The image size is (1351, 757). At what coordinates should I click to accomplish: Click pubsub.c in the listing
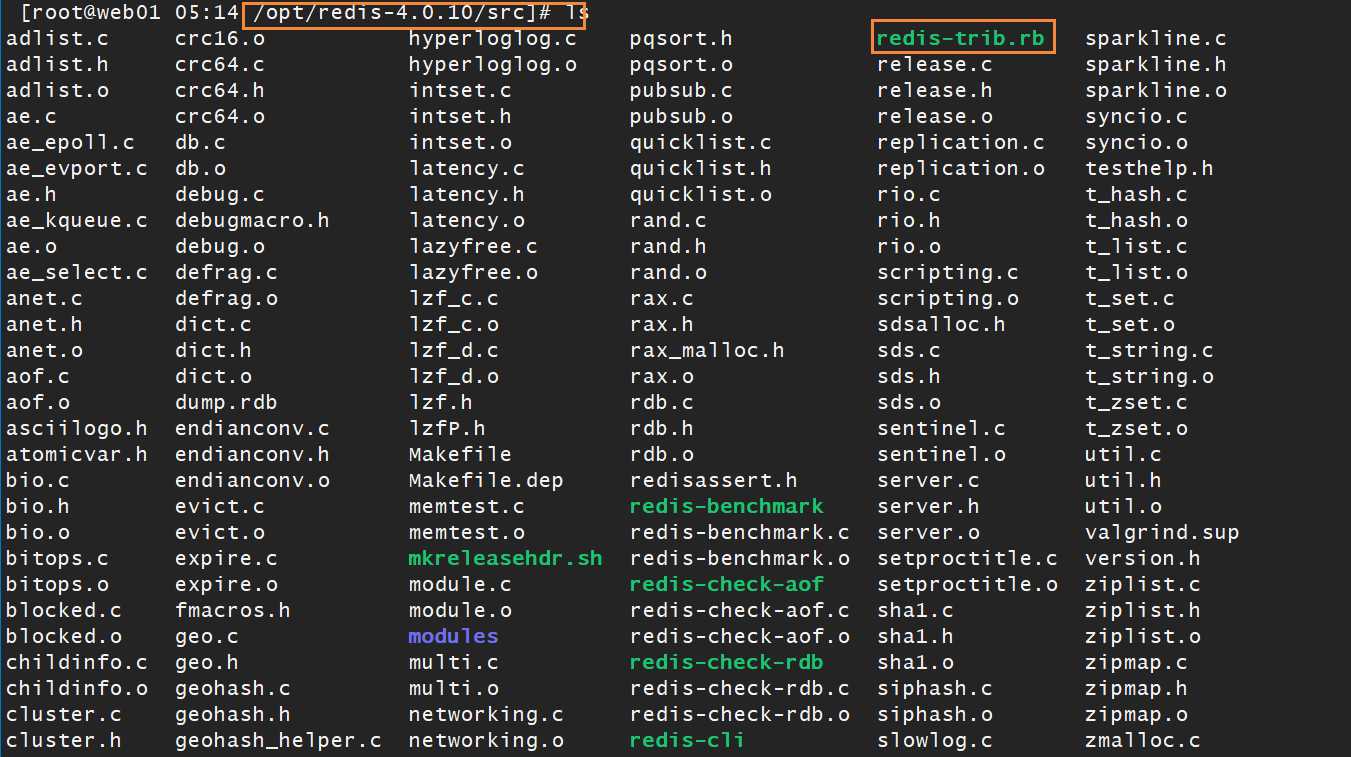click(681, 90)
